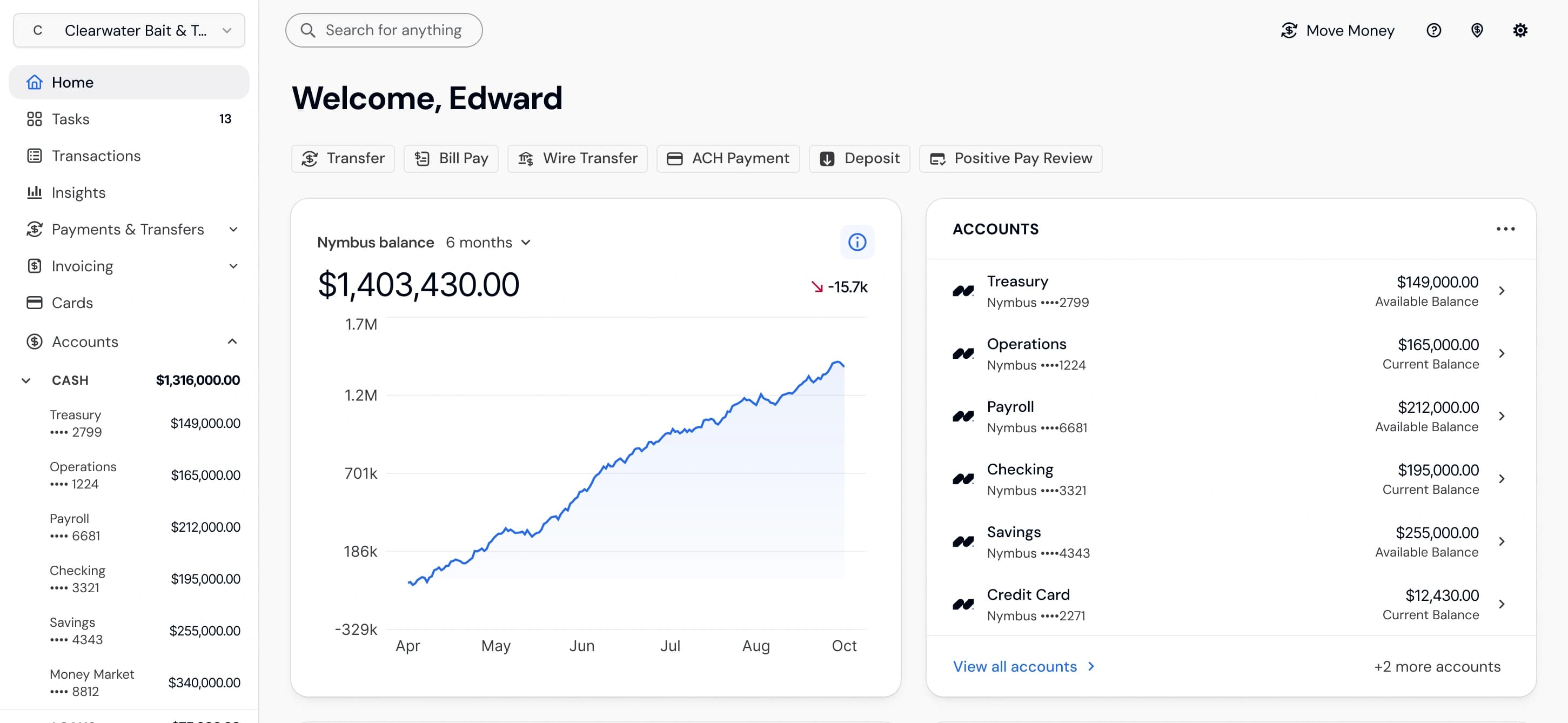Click the Invoicing icon in the sidebar
The image size is (1568, 723).
coord(35,266)
